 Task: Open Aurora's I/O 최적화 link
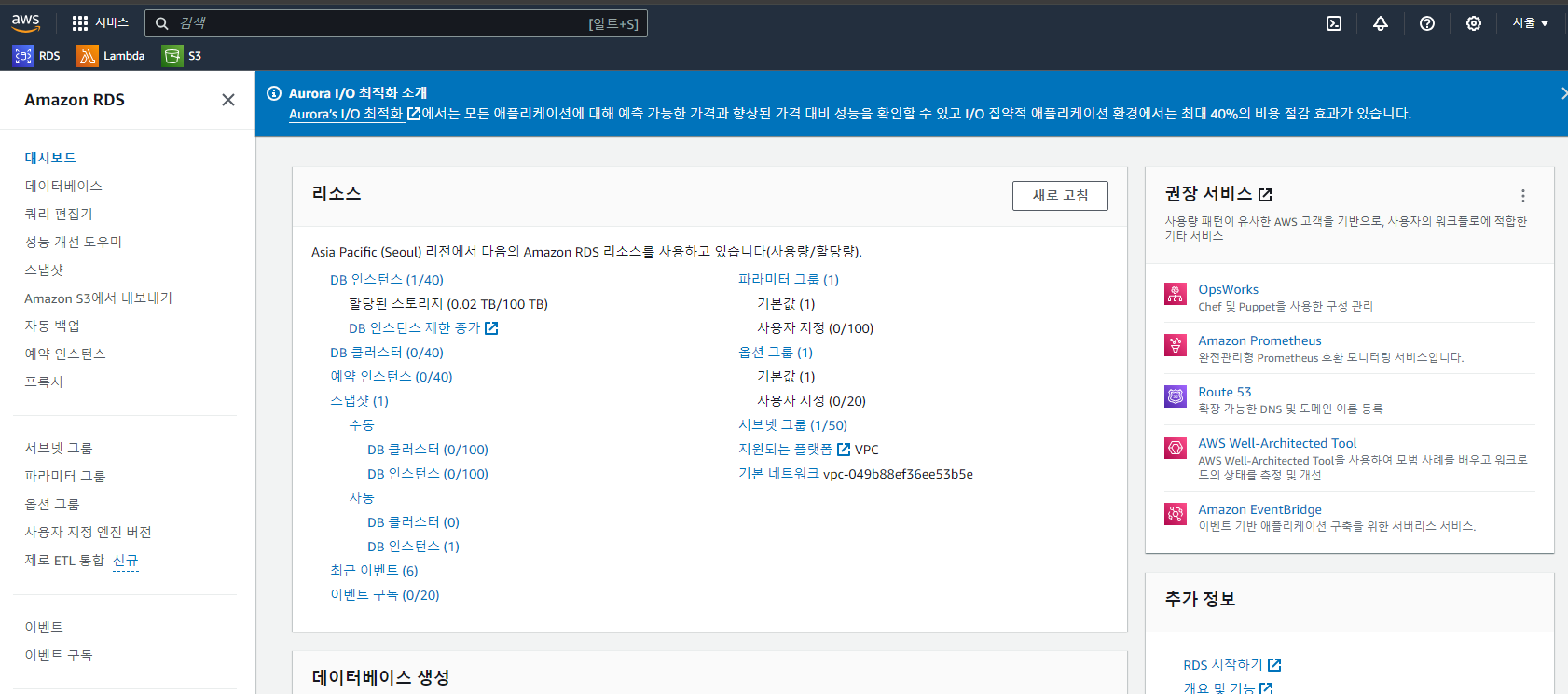pos(354,114)
